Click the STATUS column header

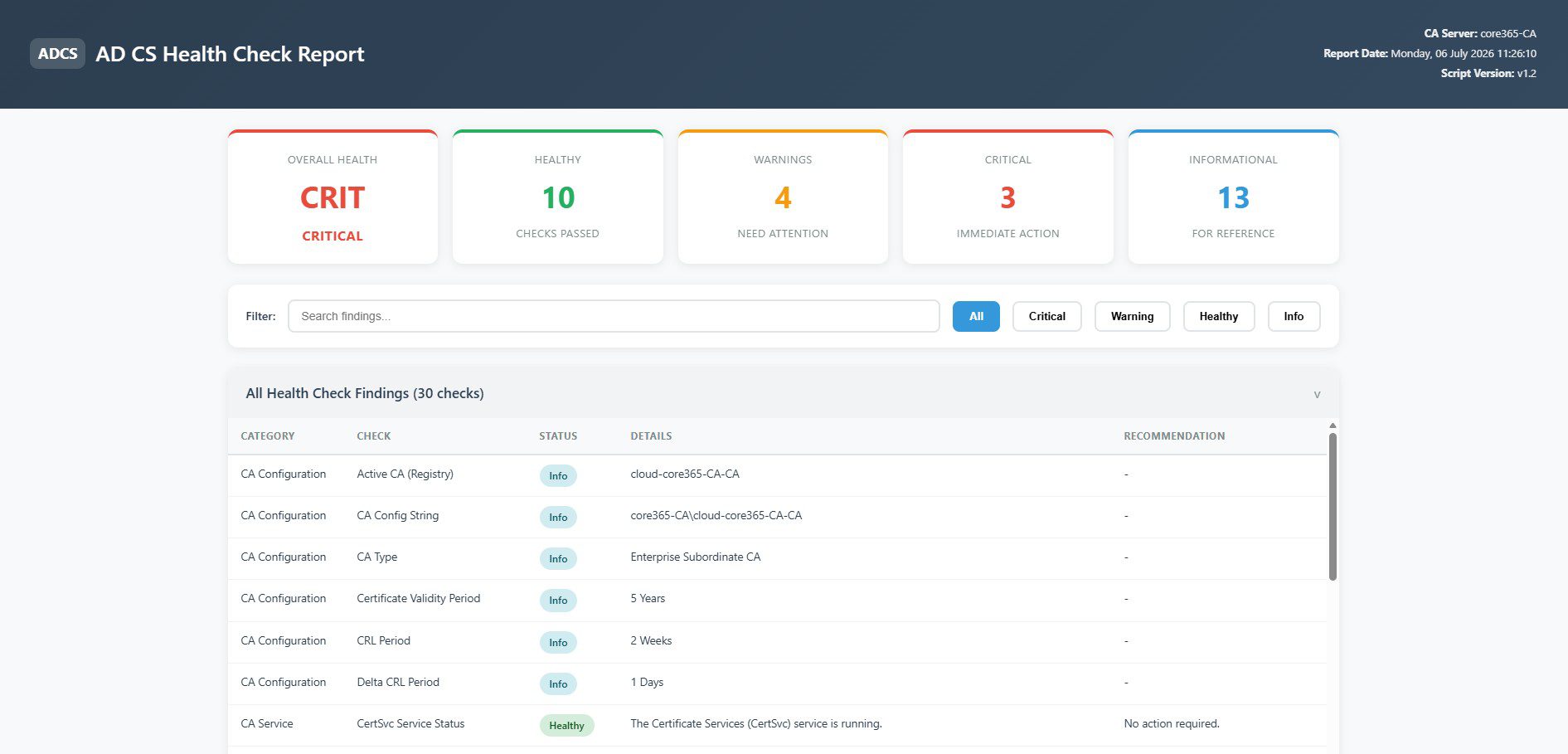click(x=558, y=436)
